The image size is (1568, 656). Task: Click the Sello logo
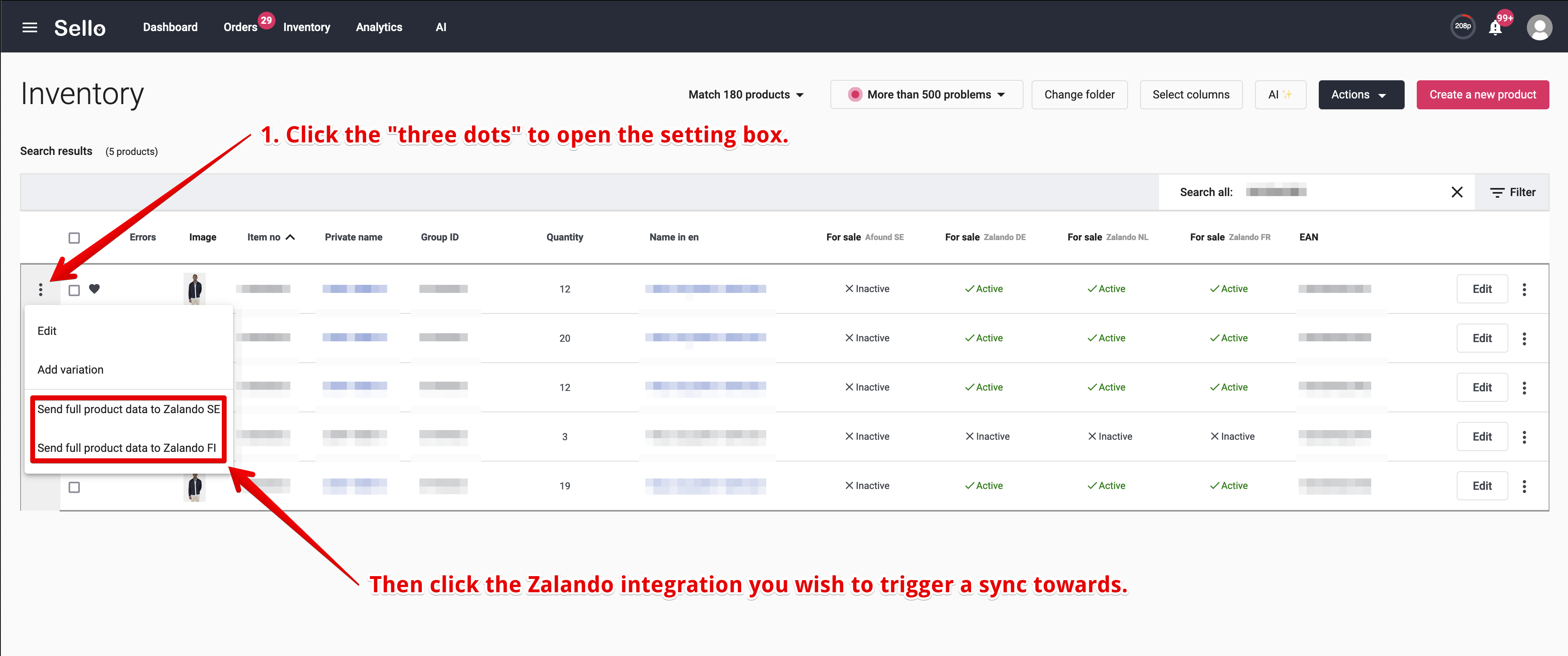[80, 27]
